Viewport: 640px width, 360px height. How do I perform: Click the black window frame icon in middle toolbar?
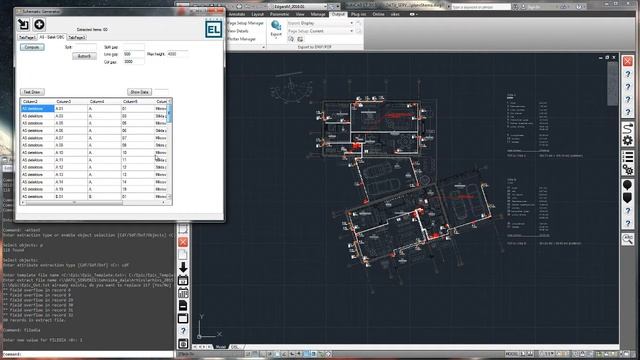[183, 318]
